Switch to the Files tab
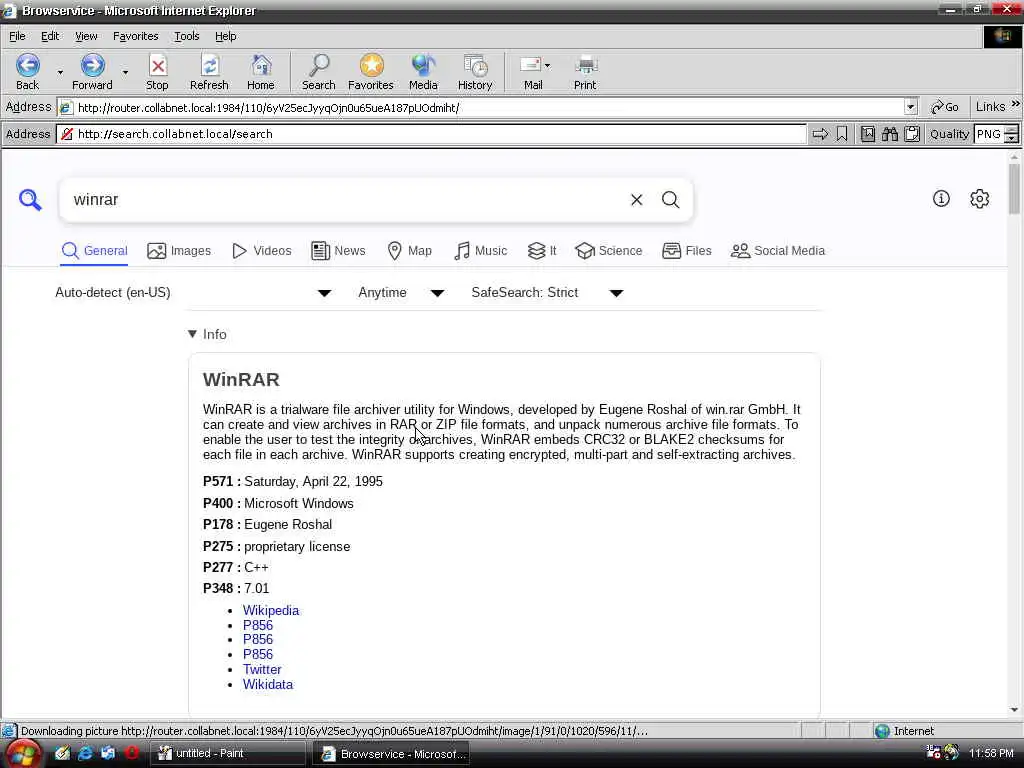The height and width of the screenshot is (768, 1024). (x=686, y=251)
